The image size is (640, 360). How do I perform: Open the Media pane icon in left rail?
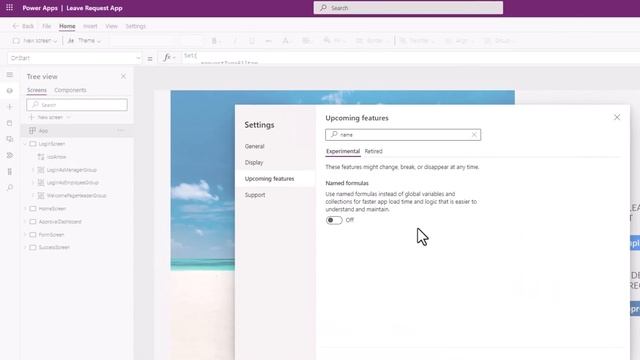(x=10, y=139)
